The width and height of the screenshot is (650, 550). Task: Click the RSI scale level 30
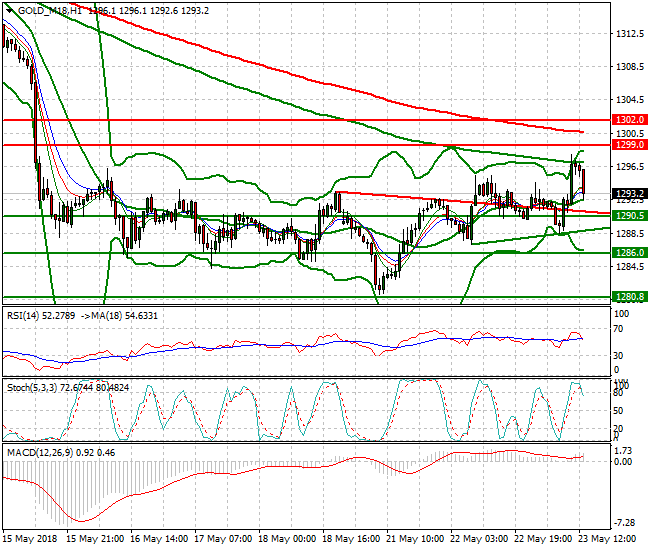pos(618,356)
